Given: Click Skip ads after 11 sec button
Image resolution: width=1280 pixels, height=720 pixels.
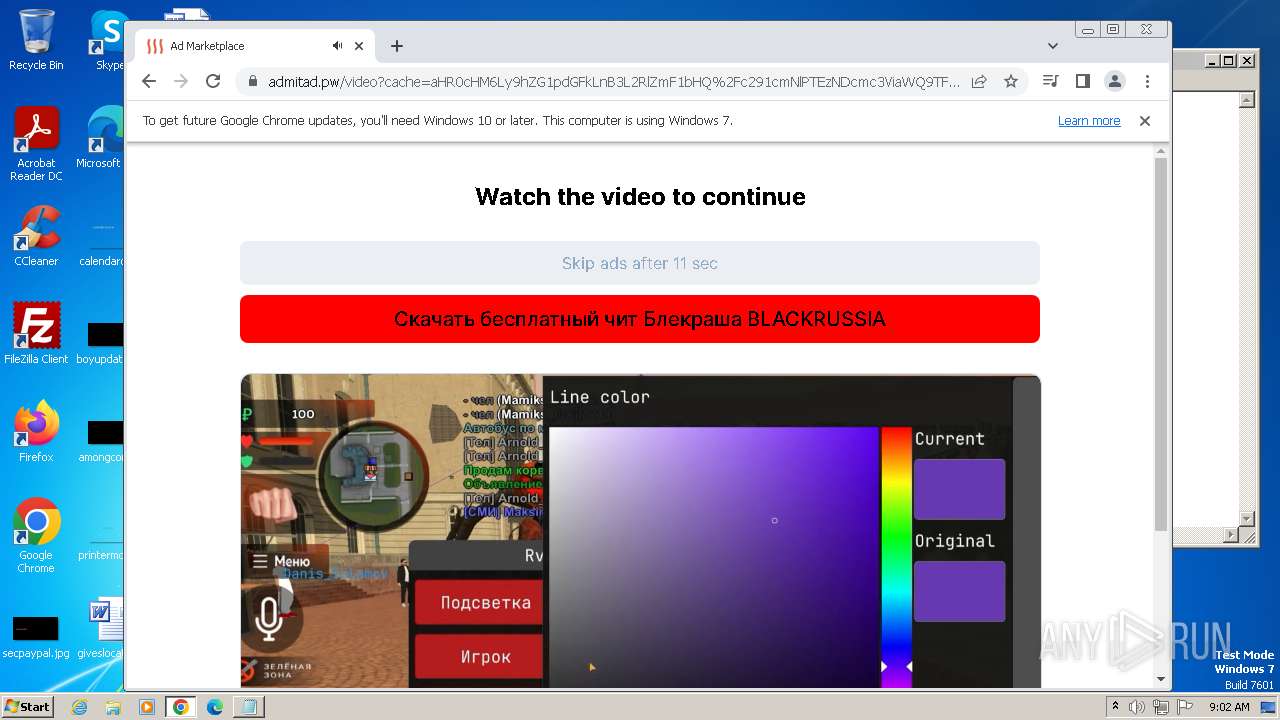Looking at the screenshot, I should tap(640, 263).
